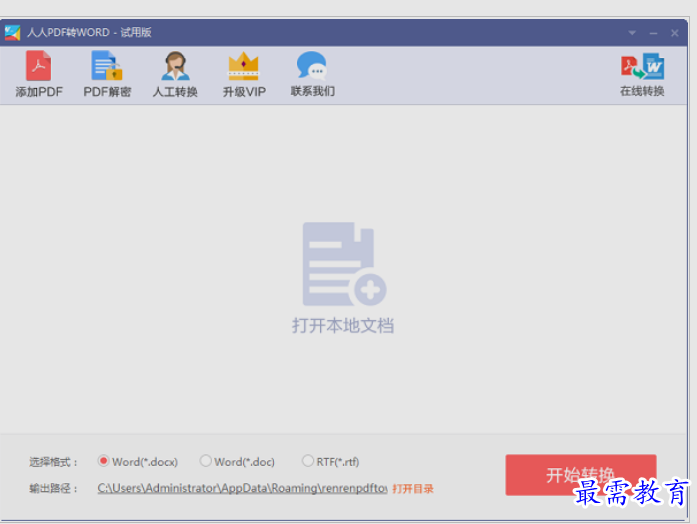697x524 pixels.
Task: Select 人工转换 manual conversion icon
Action: [x=175, y=66]
